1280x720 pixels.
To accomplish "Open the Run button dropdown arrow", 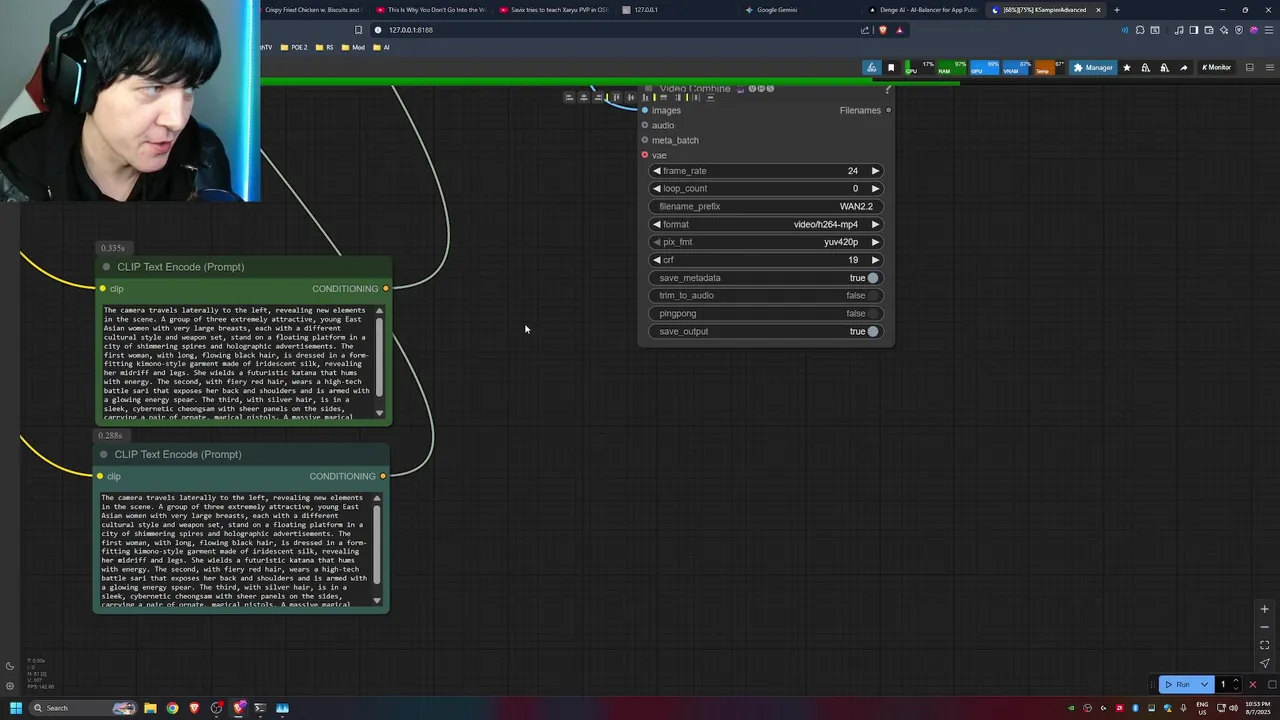I will click(1204, 684).
